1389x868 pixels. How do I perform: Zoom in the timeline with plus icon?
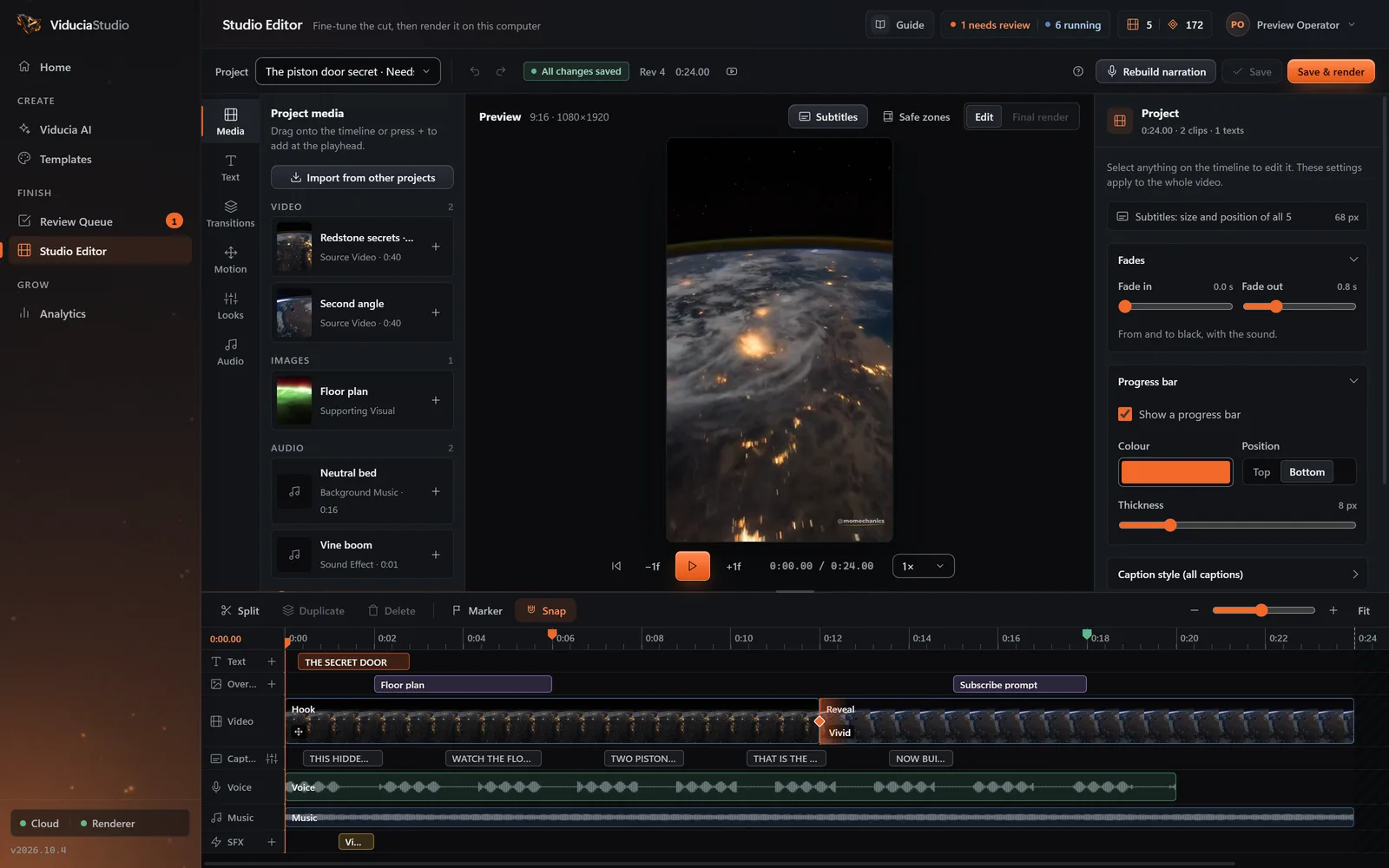coord(1333,610)
